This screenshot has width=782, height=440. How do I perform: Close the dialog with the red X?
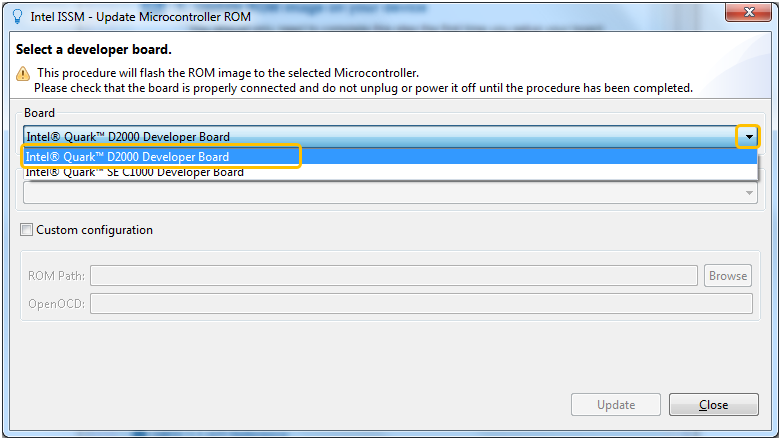click(x=748, y=12)
